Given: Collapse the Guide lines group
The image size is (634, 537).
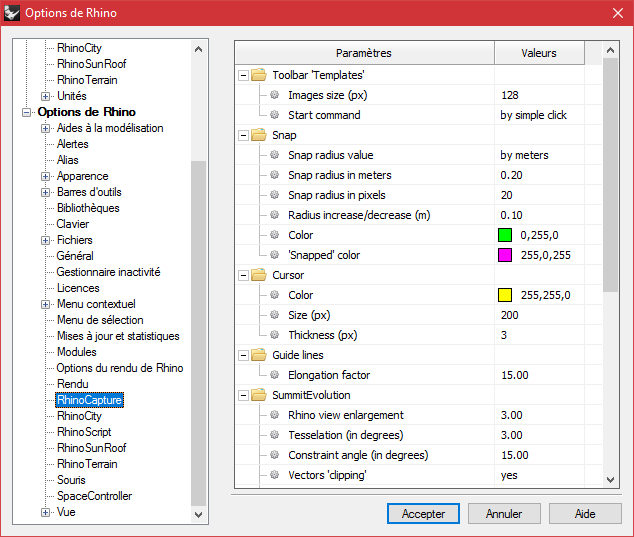Looking at the screenshot, I should (243, 355).
